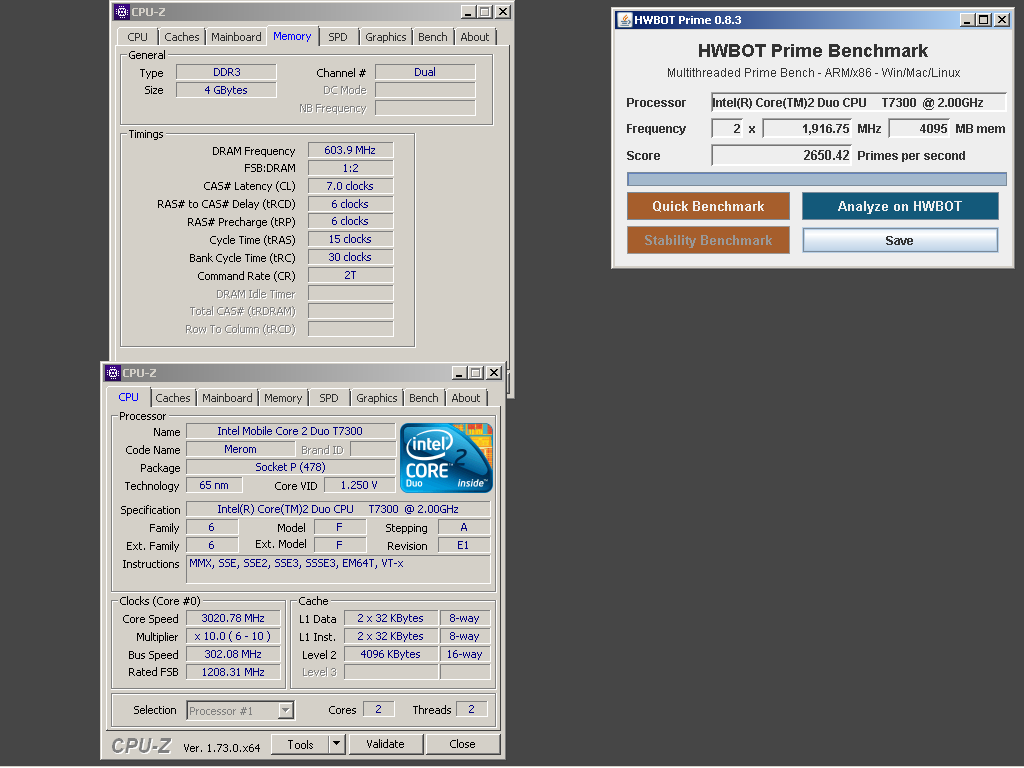Click the Command Rate 2T value

tap(351, 275)
